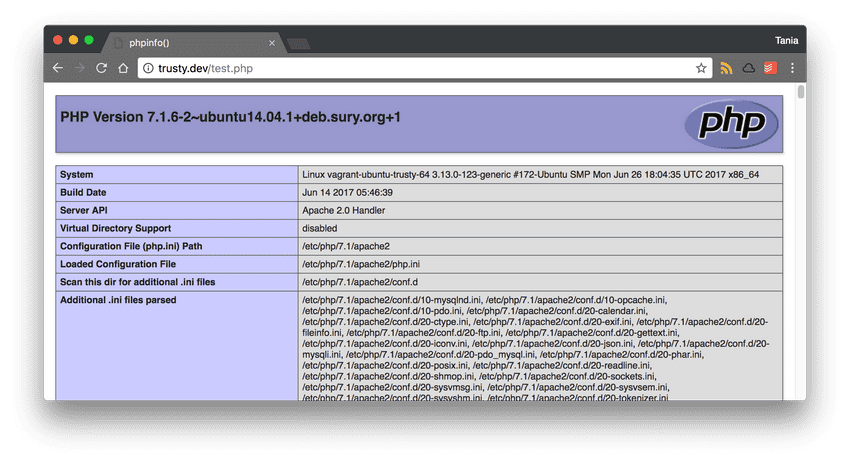Select the 10-mysqlnd.ini path text
The height and width of the screenshot is (463, 850).
point(391,300)
